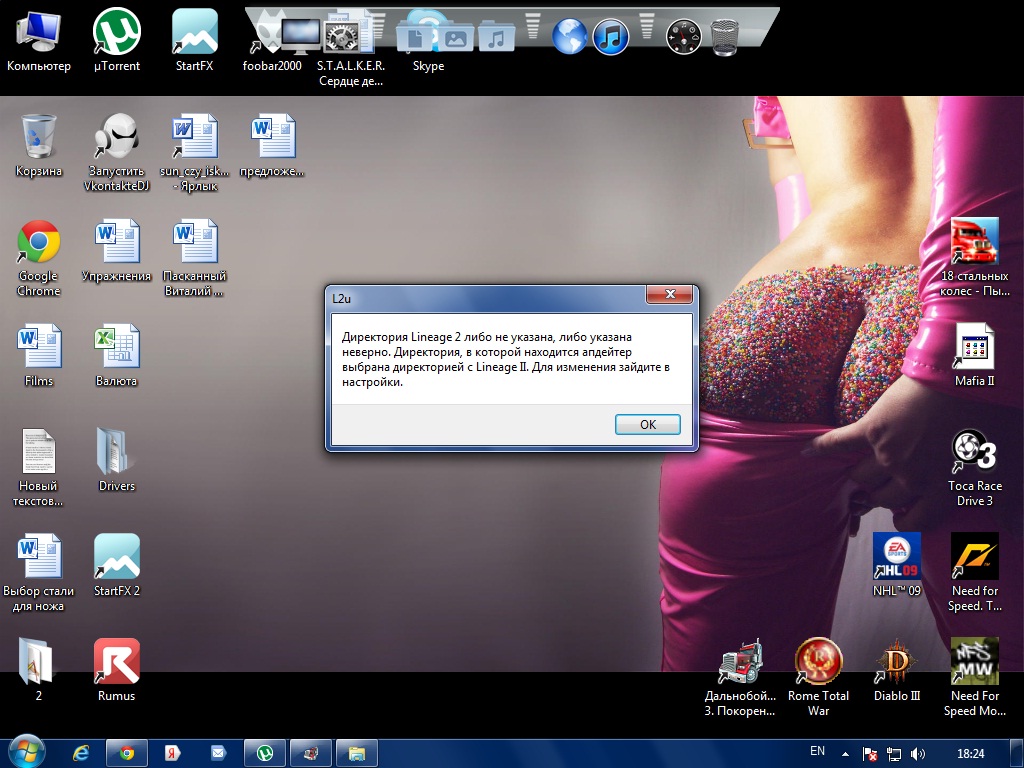
Task: Select the folder named 2
Action: [38, 669]
